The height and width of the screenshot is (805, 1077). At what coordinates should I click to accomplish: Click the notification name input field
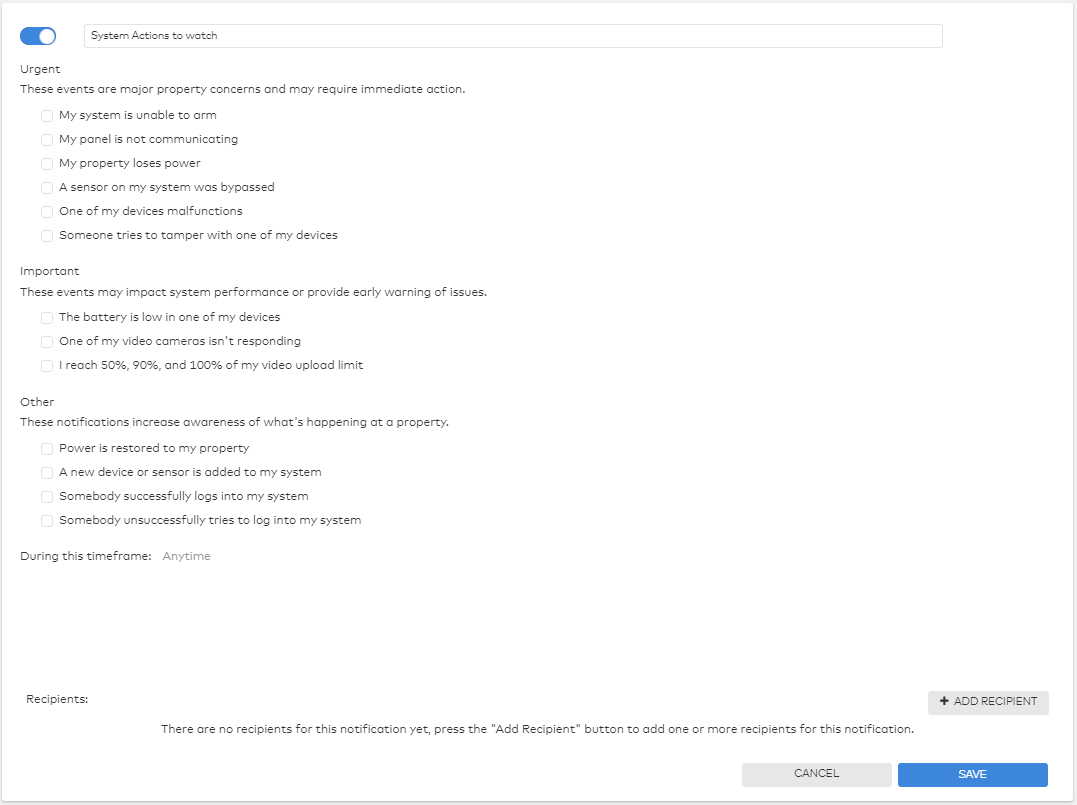tap(513, 36)
